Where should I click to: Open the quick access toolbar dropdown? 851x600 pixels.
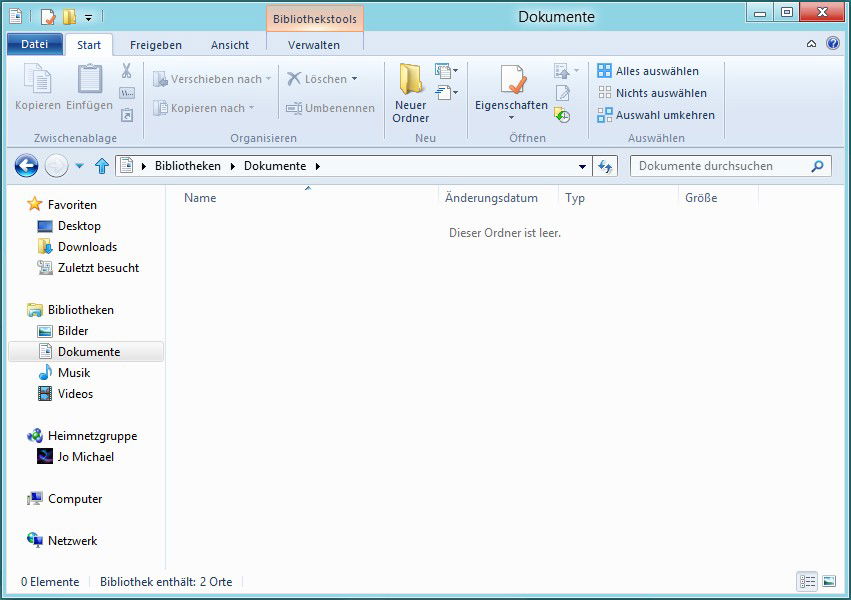(88, 18)
